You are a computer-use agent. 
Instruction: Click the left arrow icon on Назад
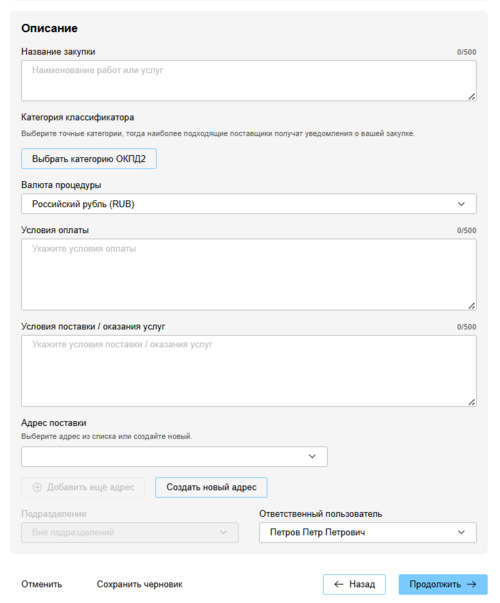point(339,584)
